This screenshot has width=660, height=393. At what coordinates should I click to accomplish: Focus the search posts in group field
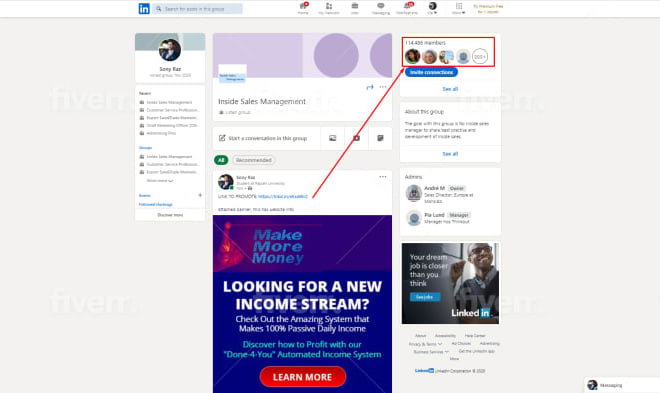pyautogui.click(x=197, y=8)
